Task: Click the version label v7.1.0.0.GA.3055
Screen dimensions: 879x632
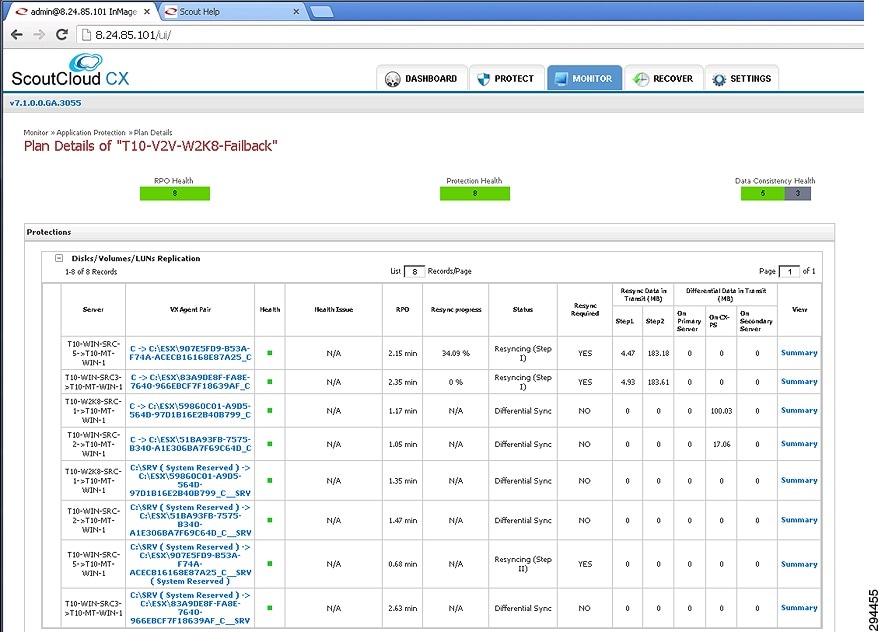Action: [45, 103]
